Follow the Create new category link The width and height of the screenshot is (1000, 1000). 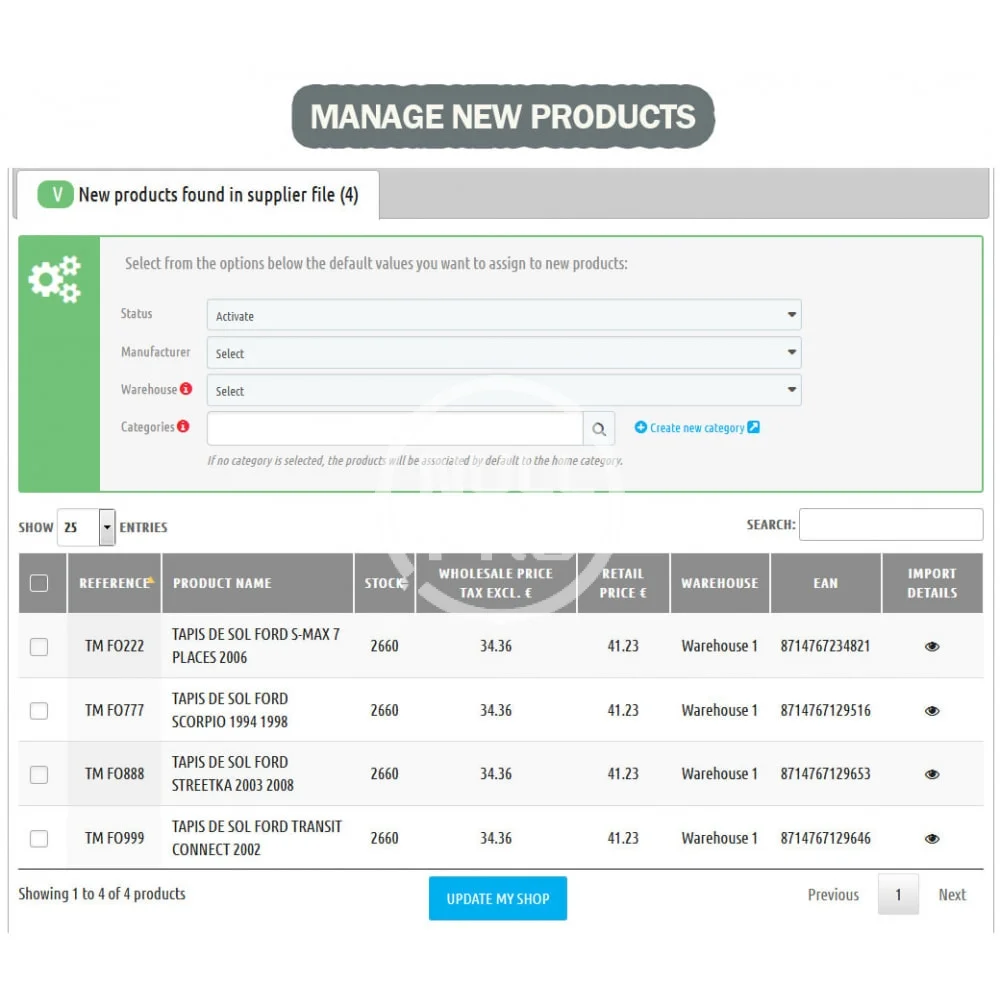(697, 428)
